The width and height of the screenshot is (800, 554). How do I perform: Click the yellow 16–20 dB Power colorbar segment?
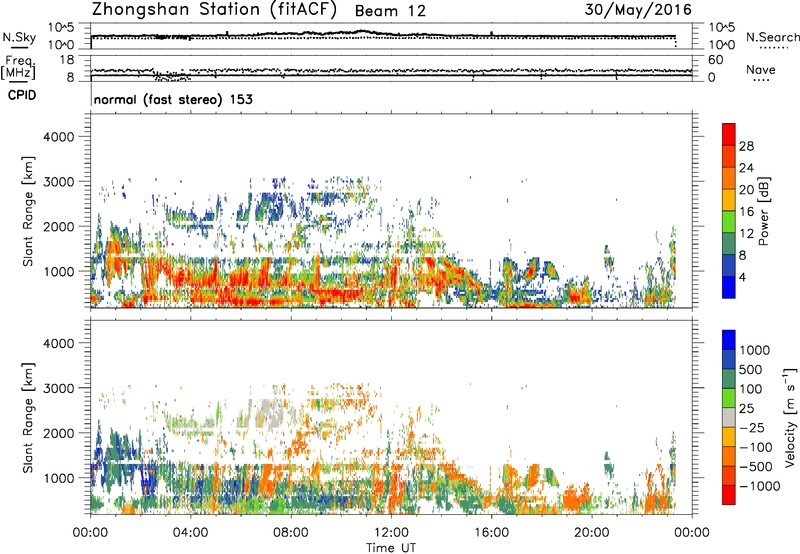coord(729,199)
